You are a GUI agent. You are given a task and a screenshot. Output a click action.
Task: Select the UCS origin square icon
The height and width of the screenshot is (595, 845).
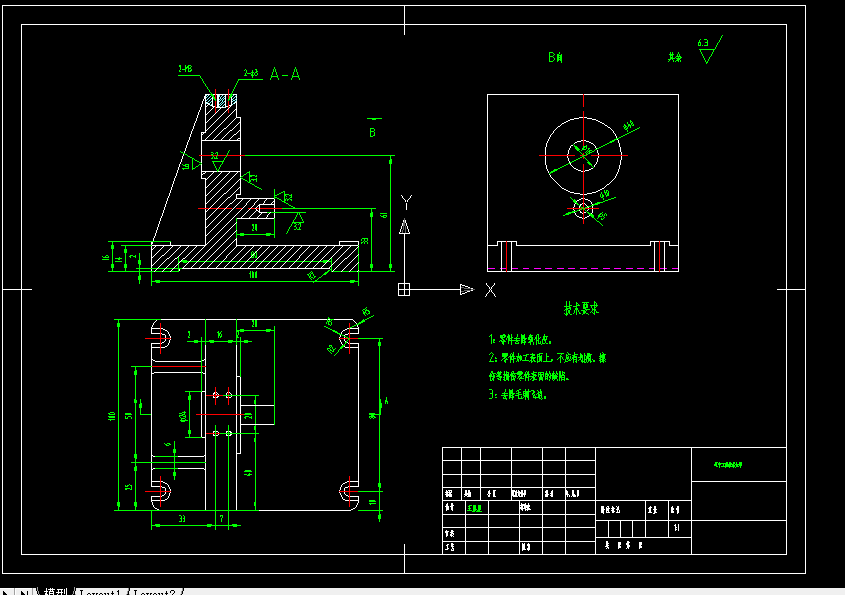[404, 289]
